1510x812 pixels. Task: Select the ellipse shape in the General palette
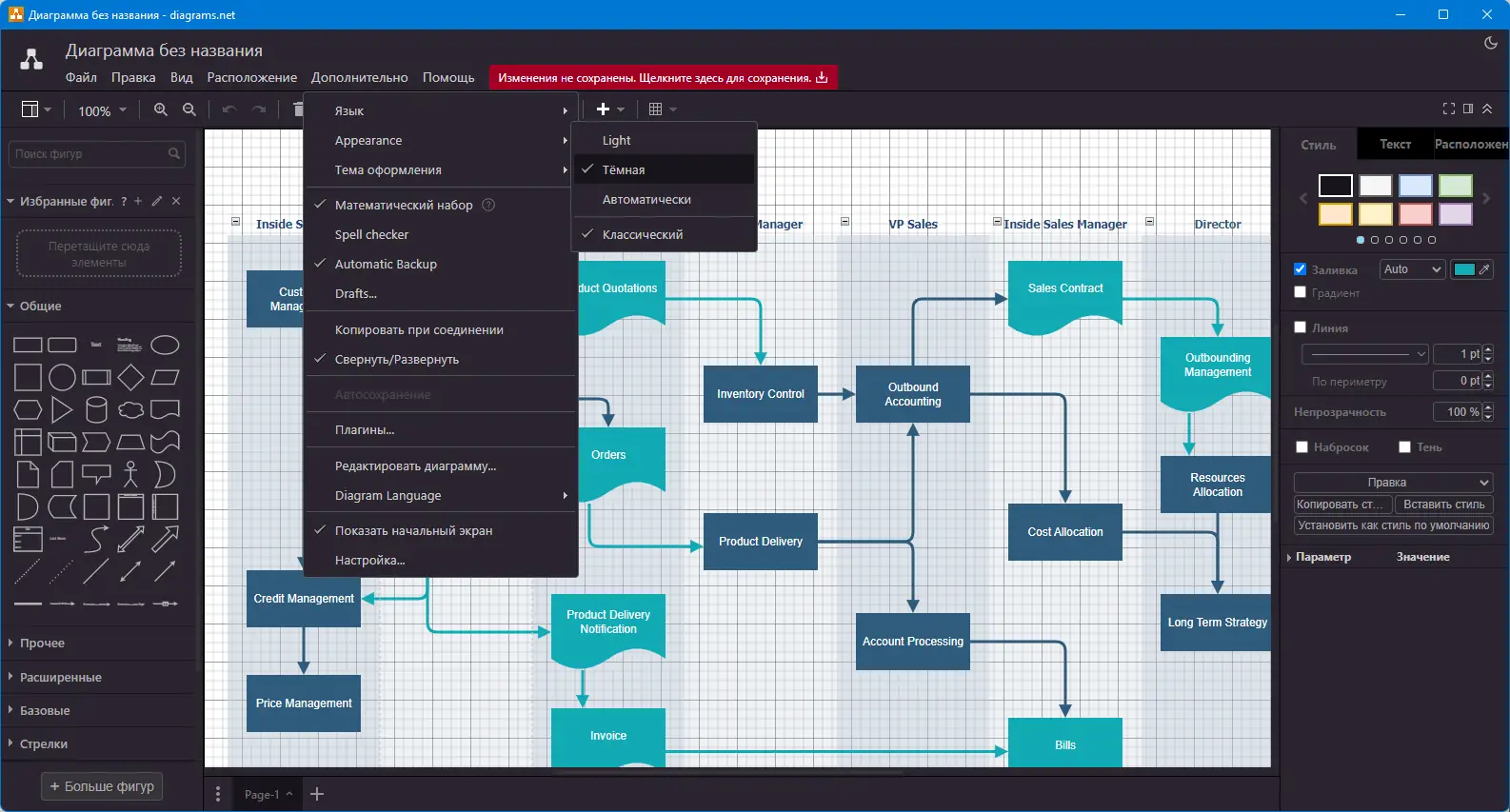tap(165, 345)
